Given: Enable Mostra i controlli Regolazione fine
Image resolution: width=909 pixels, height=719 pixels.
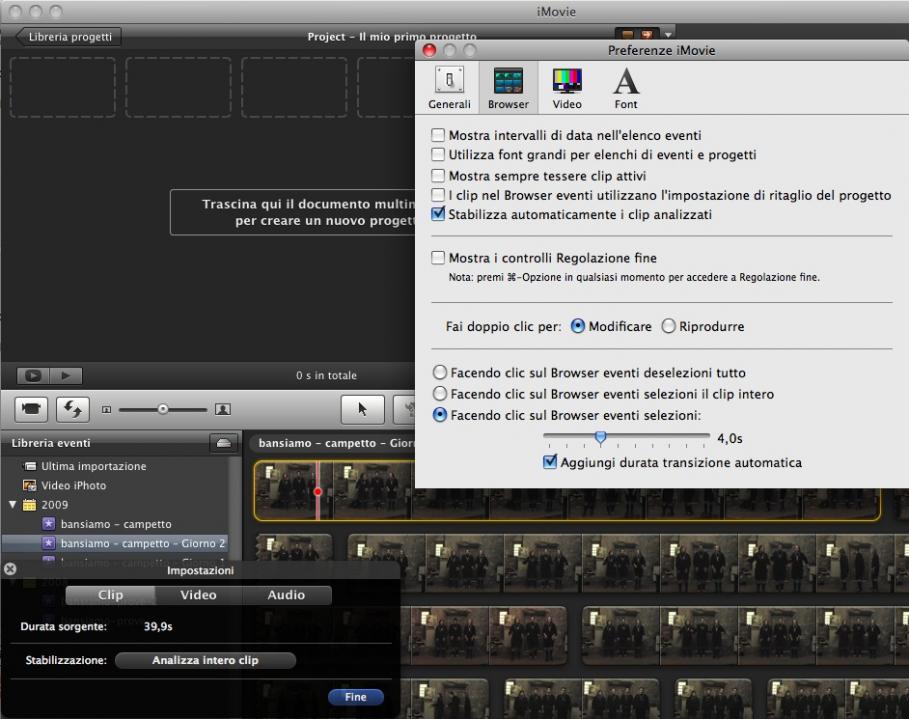Looking at the screenshot, I should tap(438, 257).
